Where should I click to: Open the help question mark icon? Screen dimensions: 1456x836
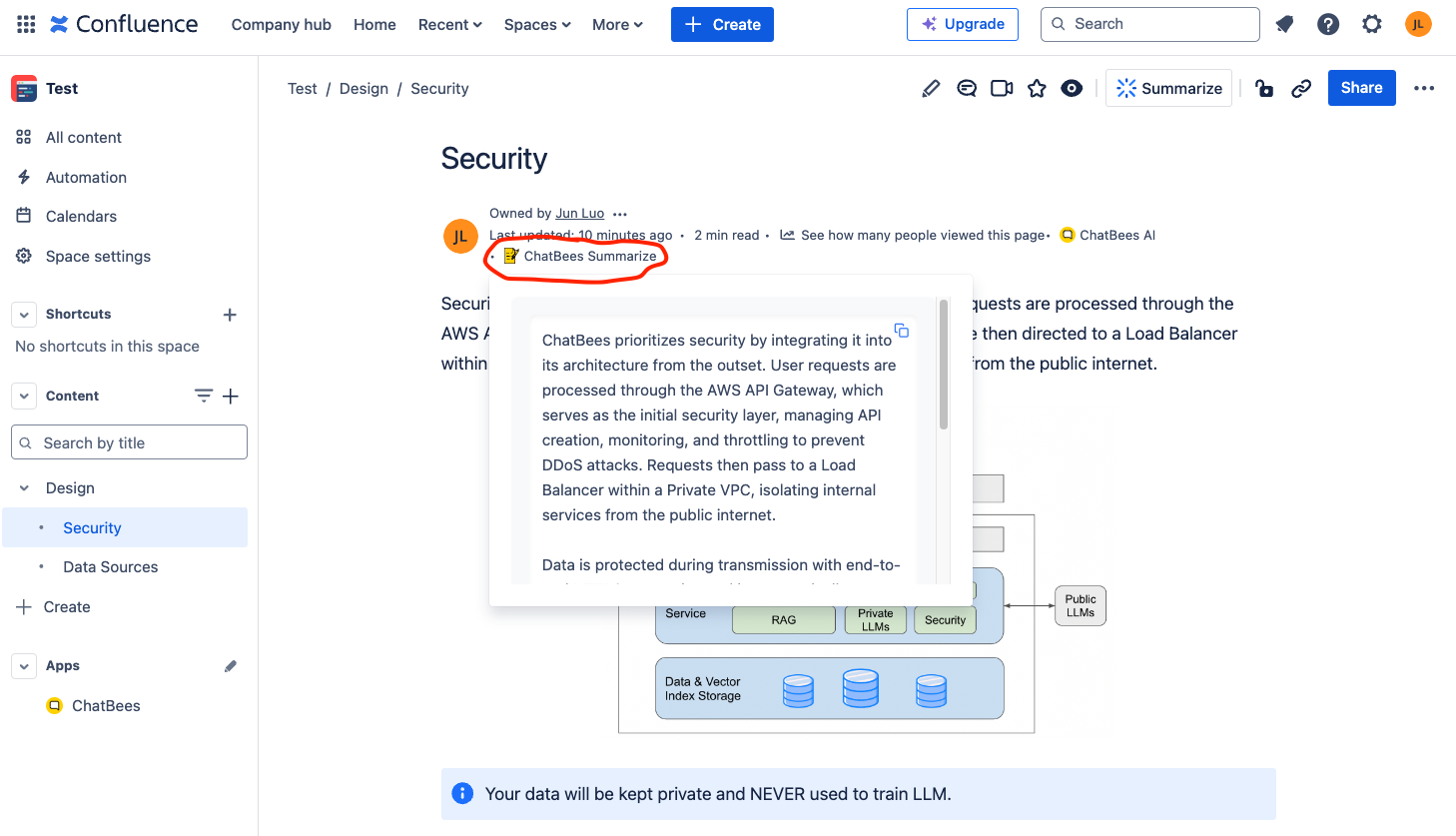click(1328, 24)
